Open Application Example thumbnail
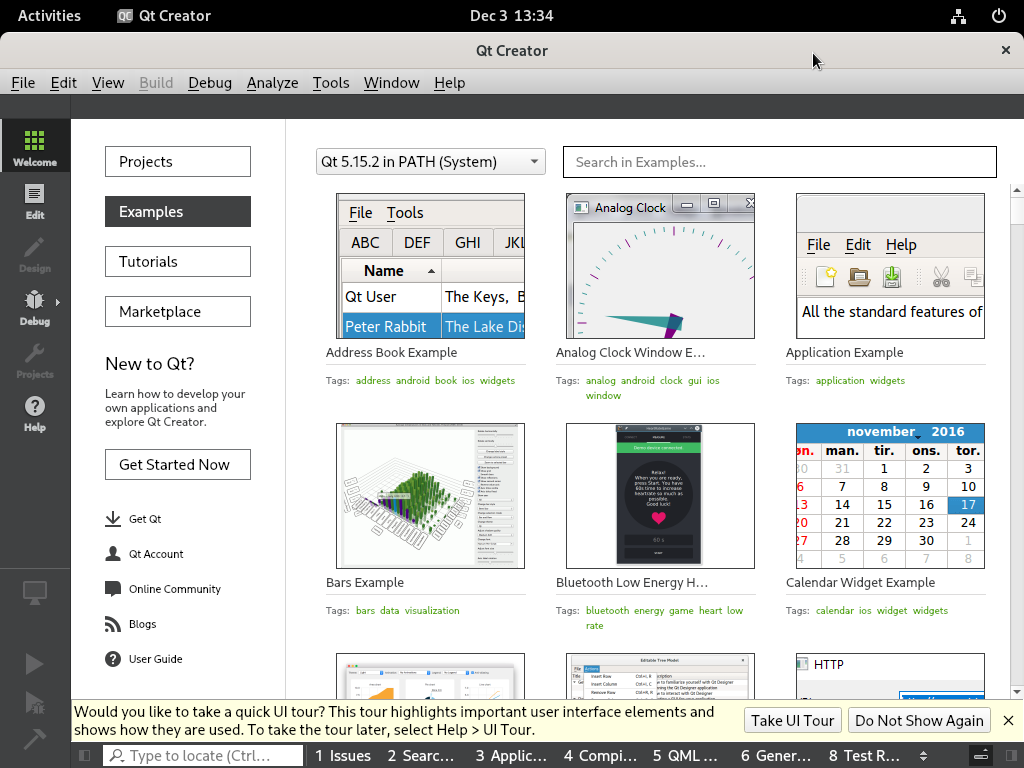This screenshot has height=768, width=1024. point(890,266)
